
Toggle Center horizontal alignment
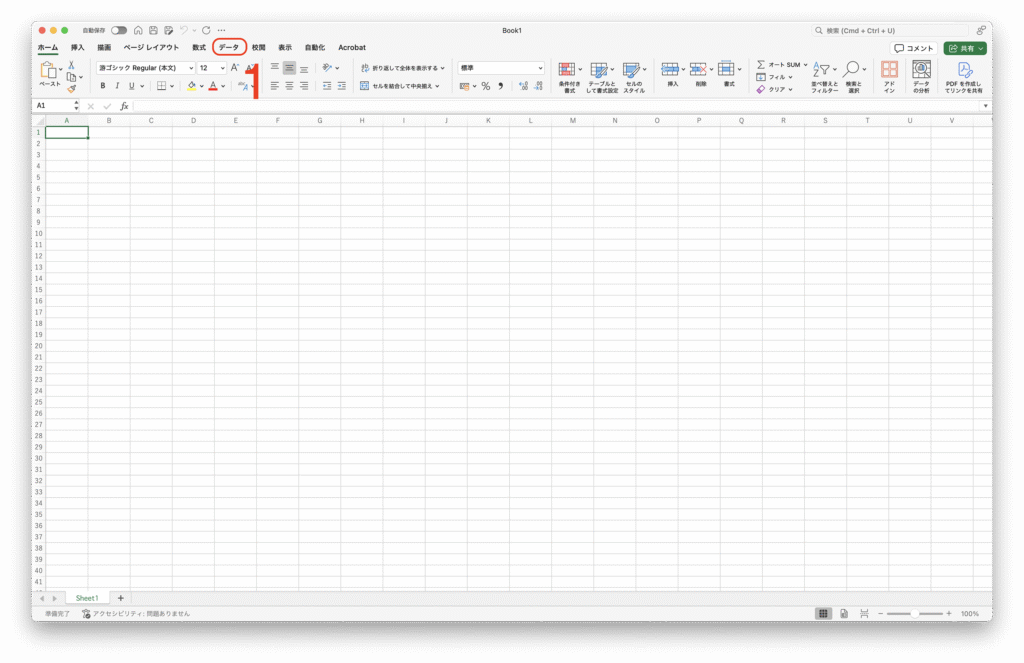(x=289, y=86)
